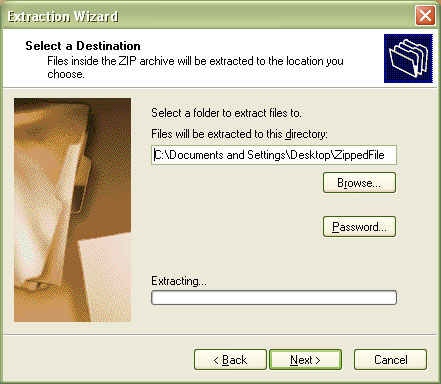Image resolution: width=441 pixels, height=384 pixels.
Task: Click the 'Select a folder to extract files to' text
Action: click(x=226, y=113)
